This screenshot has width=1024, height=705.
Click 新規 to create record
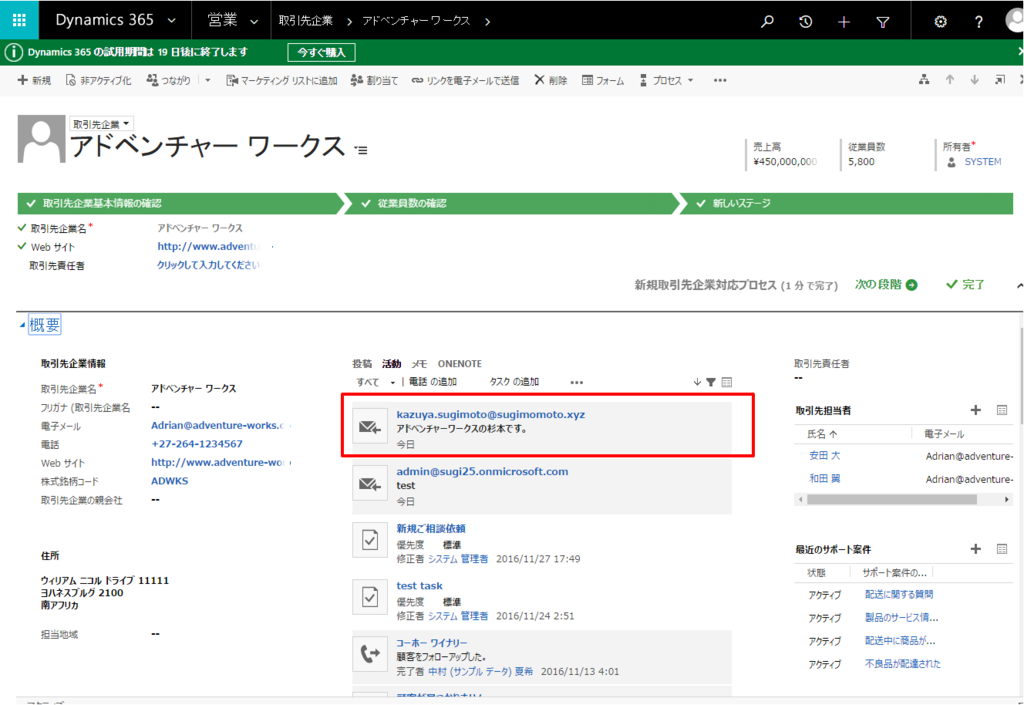(34, 80)
